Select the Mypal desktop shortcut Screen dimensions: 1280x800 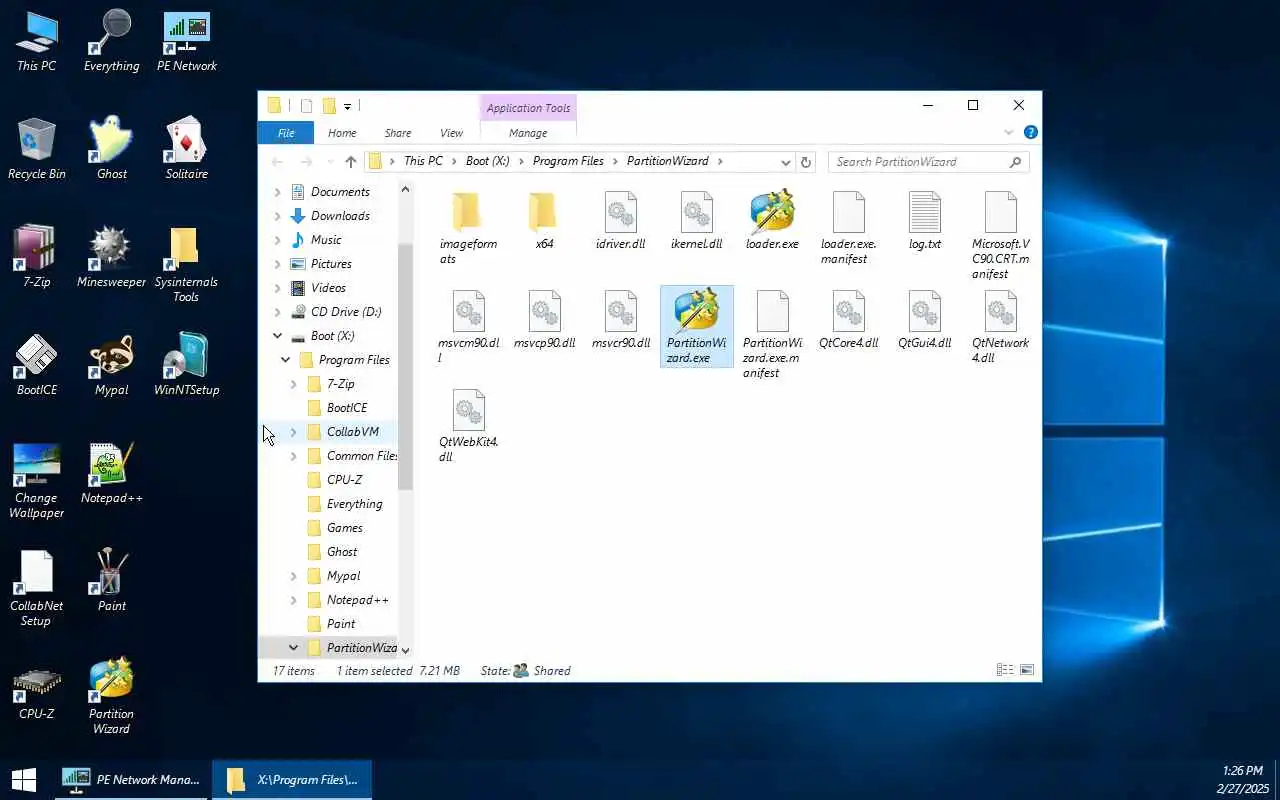[x=111, y=364]
